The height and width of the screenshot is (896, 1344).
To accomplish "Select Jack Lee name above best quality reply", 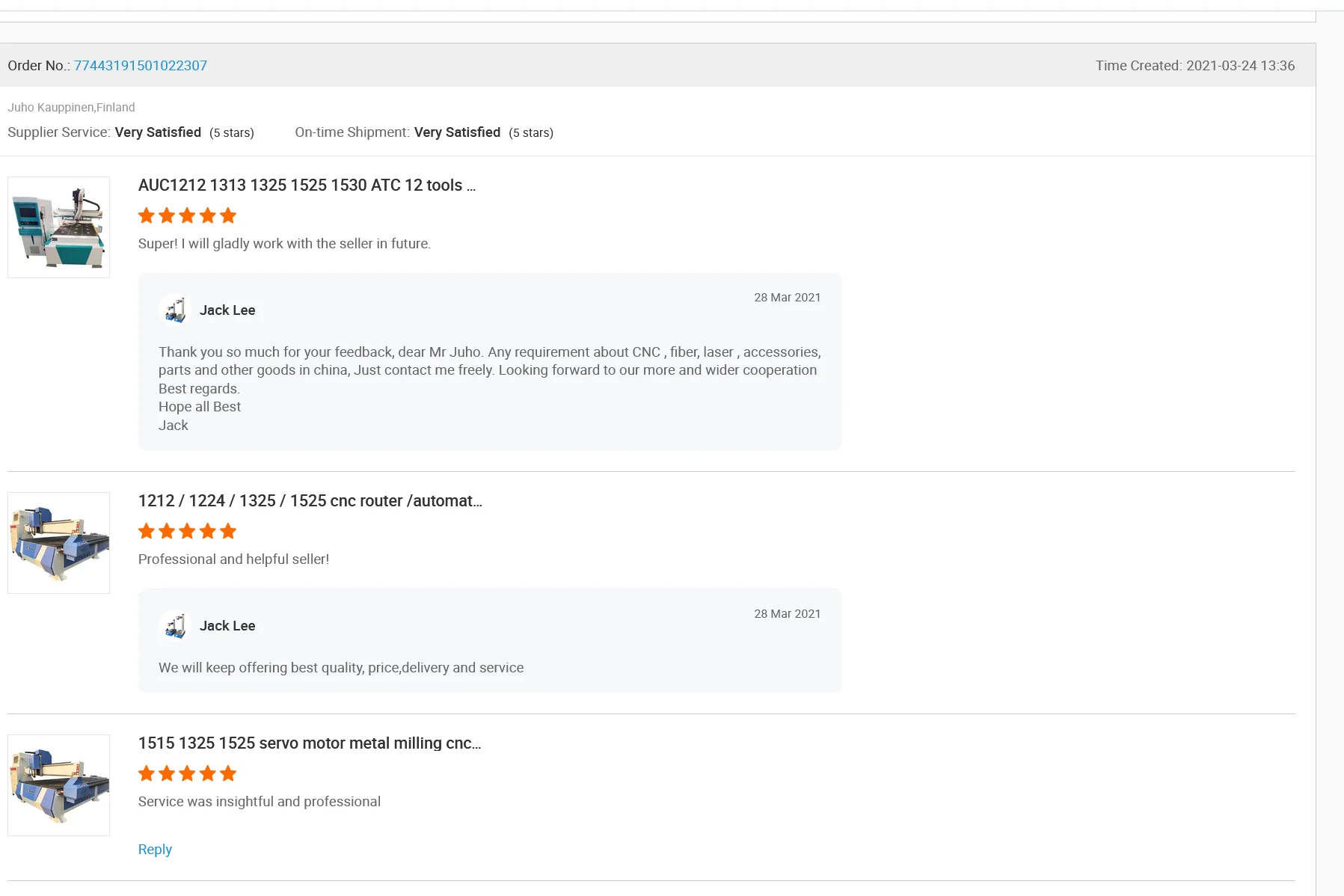I will (x=227, y=626).
